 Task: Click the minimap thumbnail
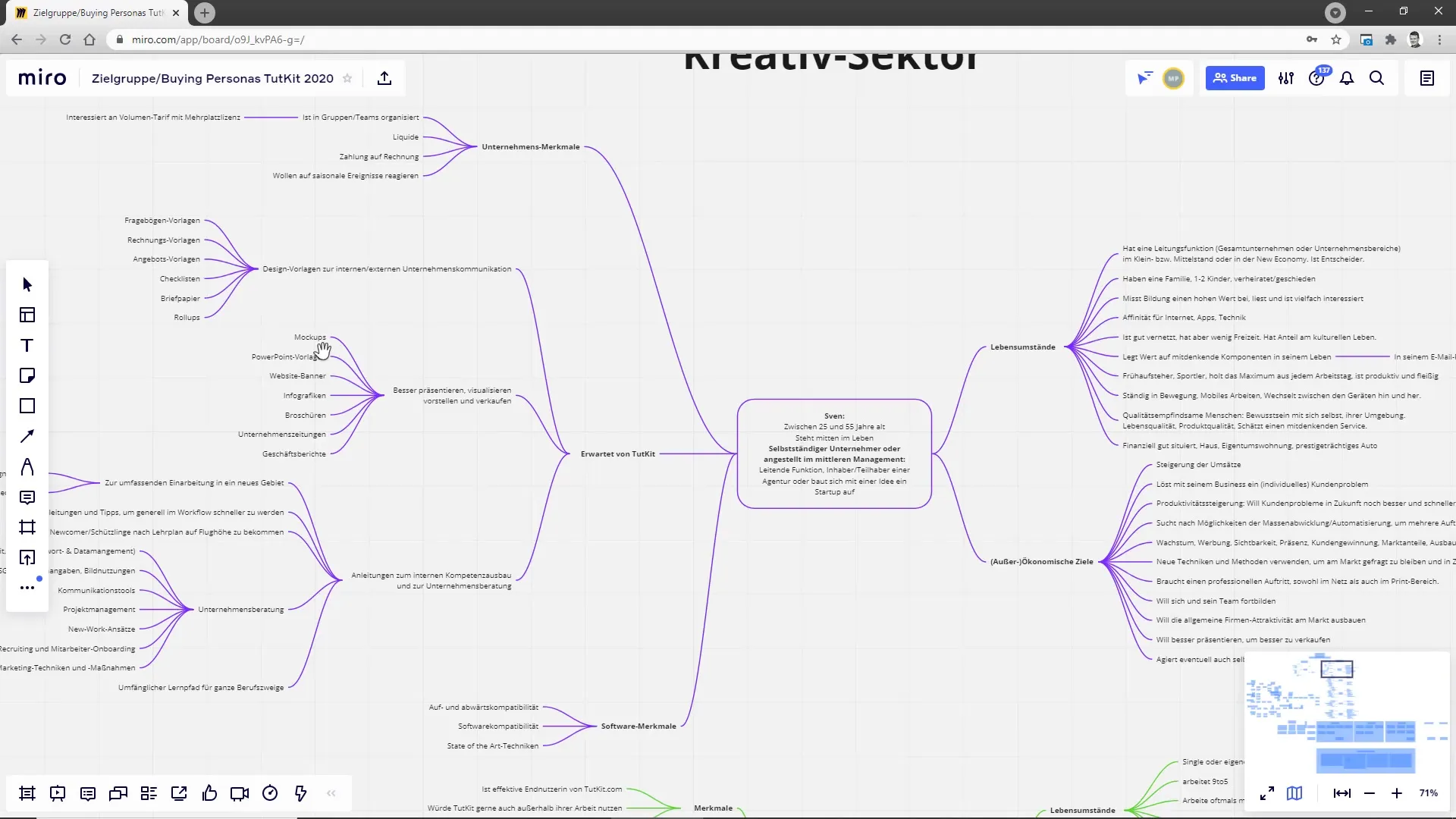(1346, 713)
